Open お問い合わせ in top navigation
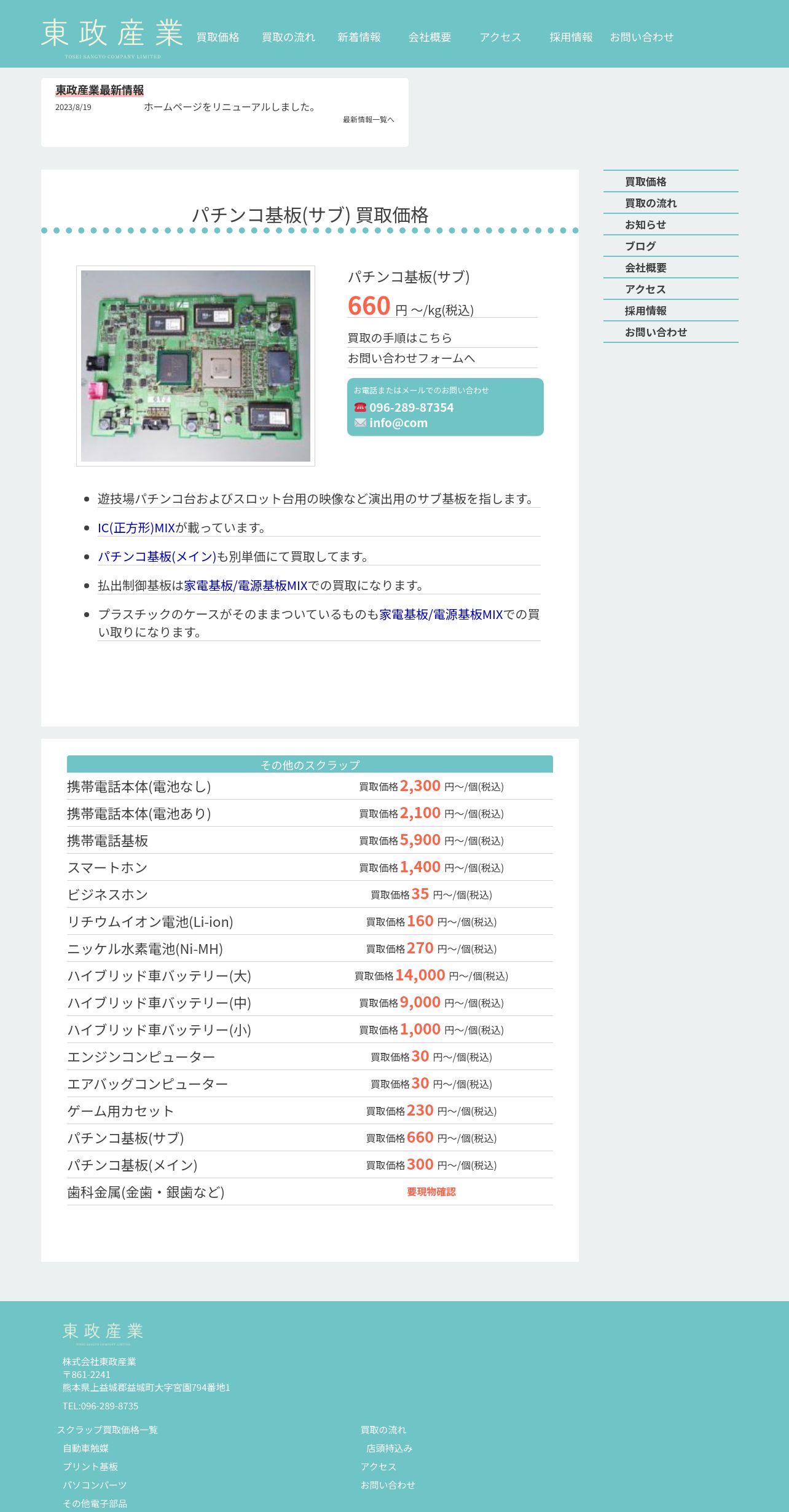789x1512 pixels. 642,37
